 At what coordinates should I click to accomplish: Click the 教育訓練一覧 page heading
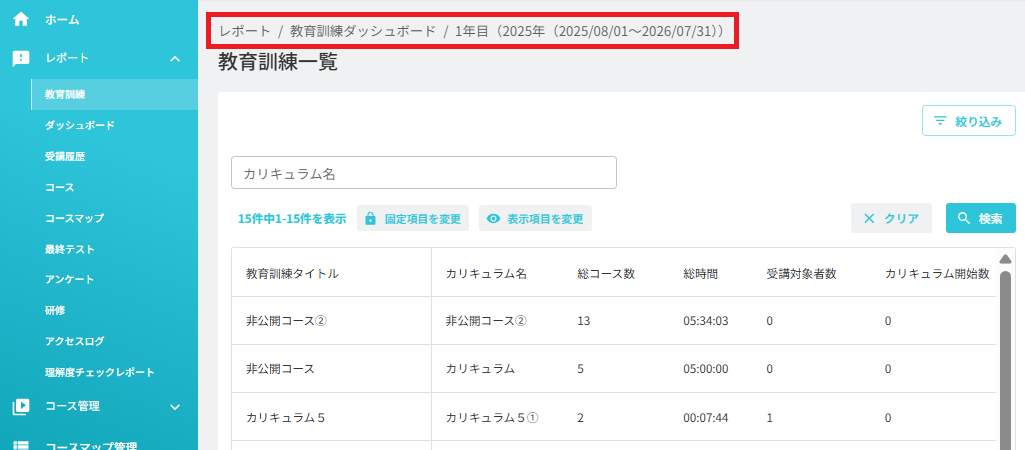(278, 62)
